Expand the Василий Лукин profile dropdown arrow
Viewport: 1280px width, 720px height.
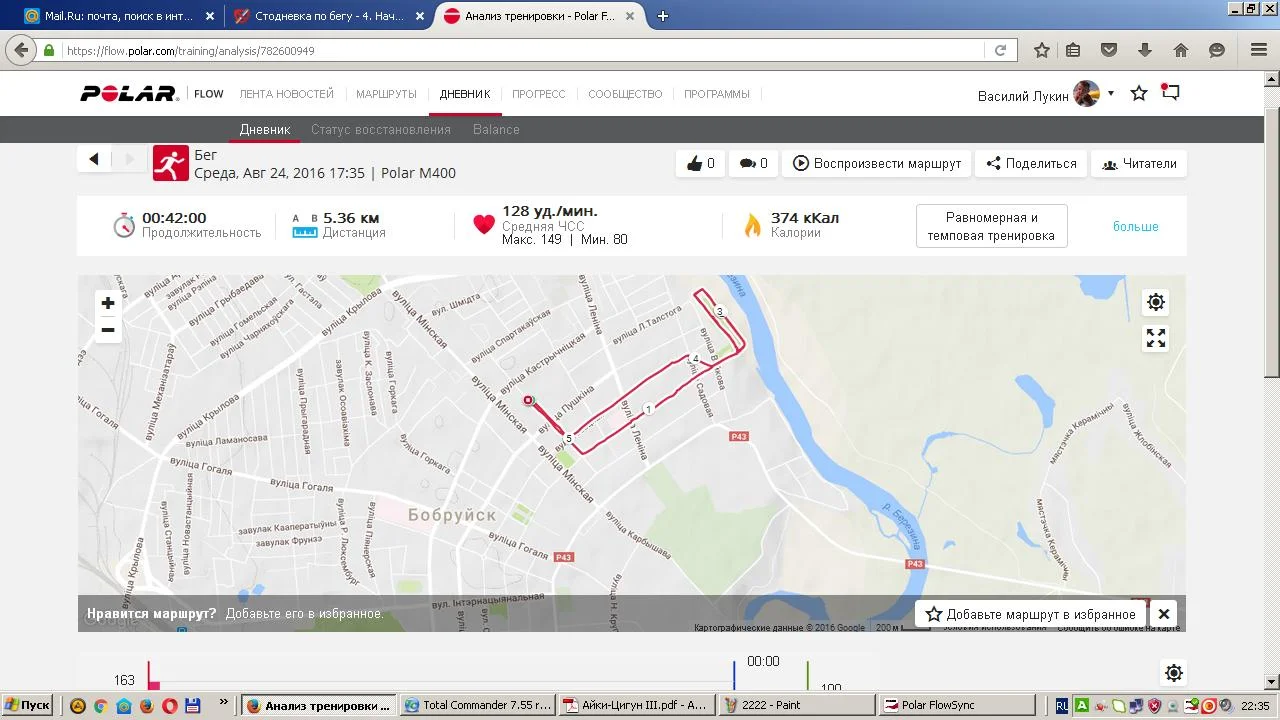pyautogui.click(x=1110, y=94)
